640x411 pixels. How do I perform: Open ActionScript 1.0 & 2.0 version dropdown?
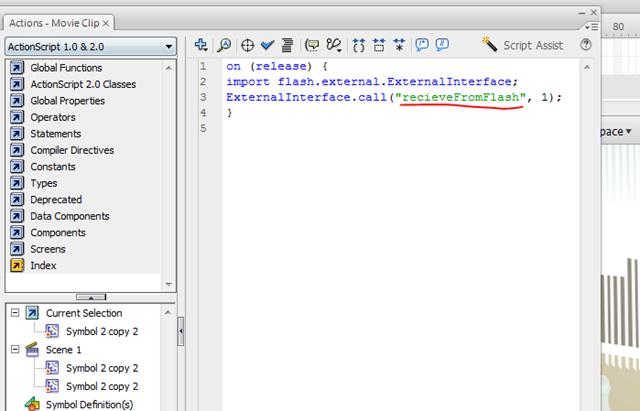[x=91, y=47]
